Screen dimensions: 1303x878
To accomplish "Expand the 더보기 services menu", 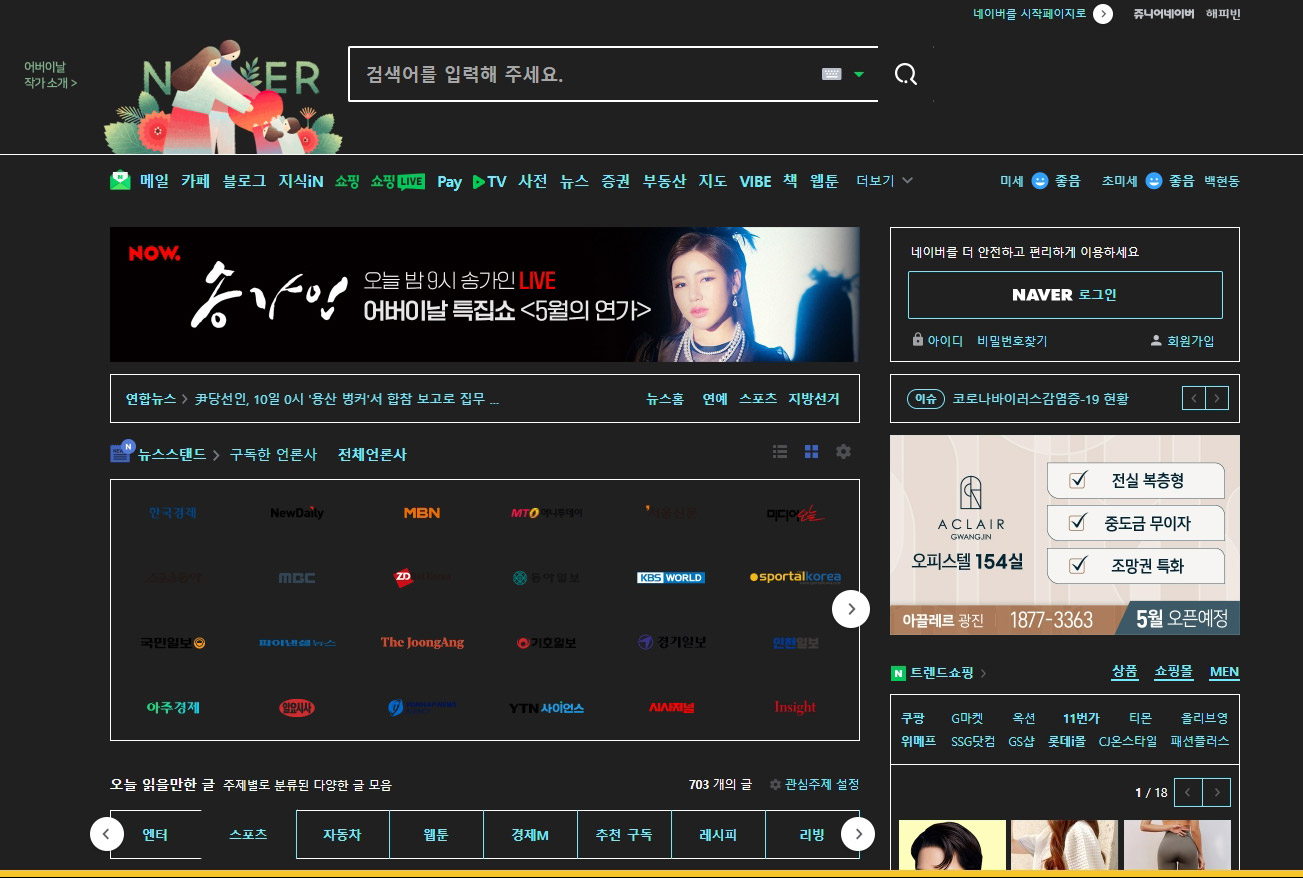I will coord(885,181).
